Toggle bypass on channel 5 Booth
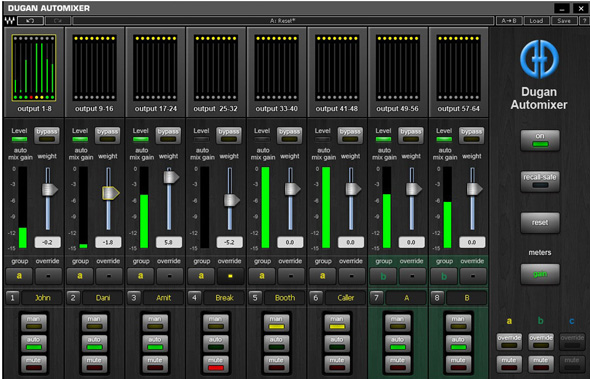The width and height of the screenshot is (590, 379). (x=289, y=135)
